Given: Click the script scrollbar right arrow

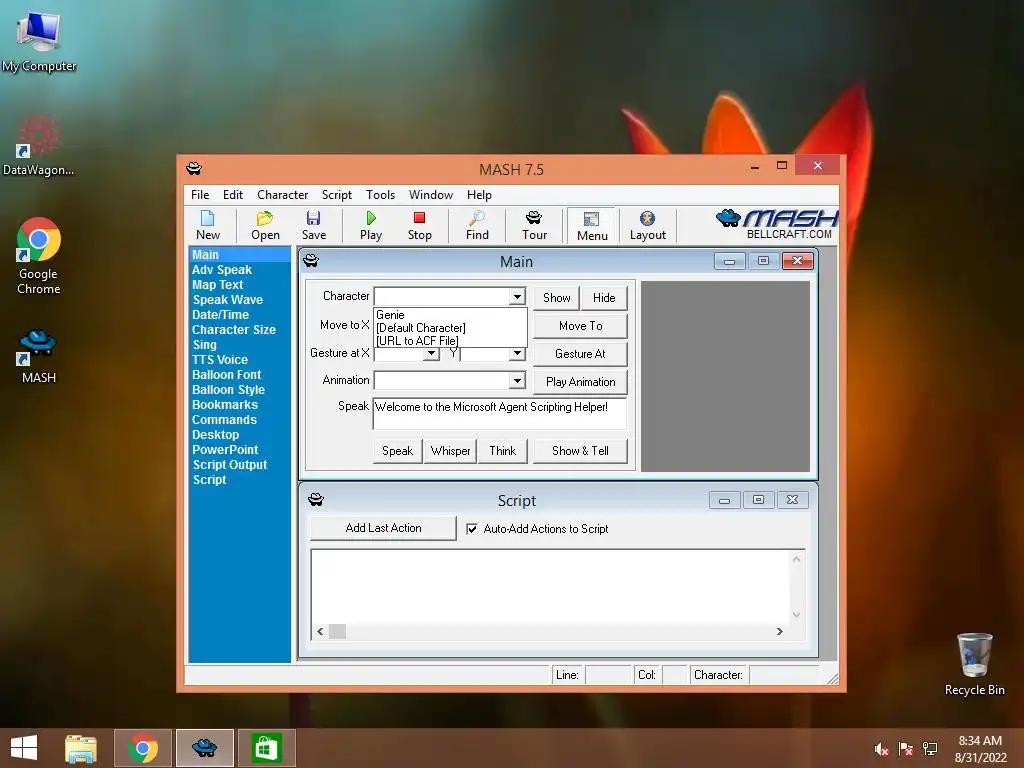Looking at the screenshot, I should [x=779, y=632].
